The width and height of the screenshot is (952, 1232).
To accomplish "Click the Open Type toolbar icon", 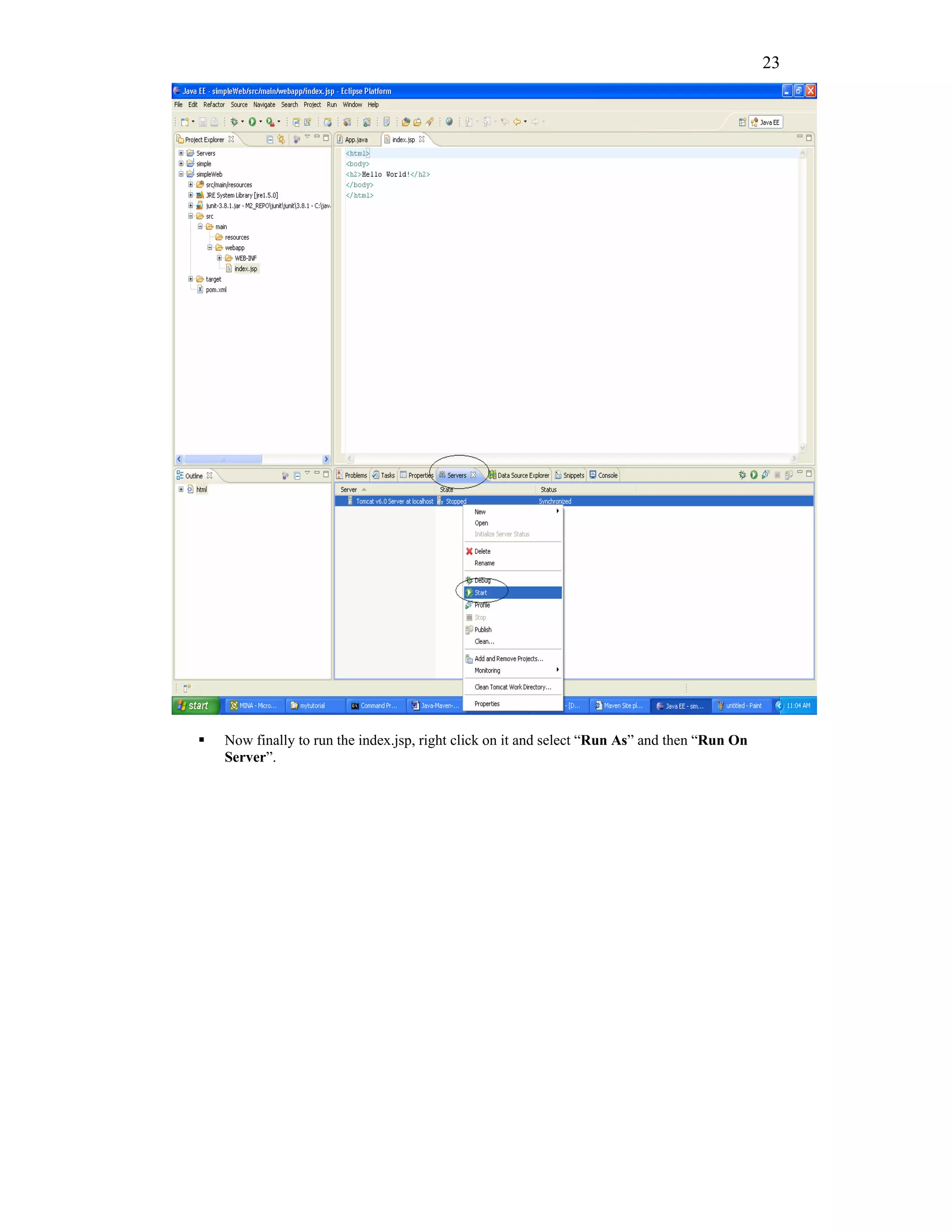I will click(x=405, y=122).
